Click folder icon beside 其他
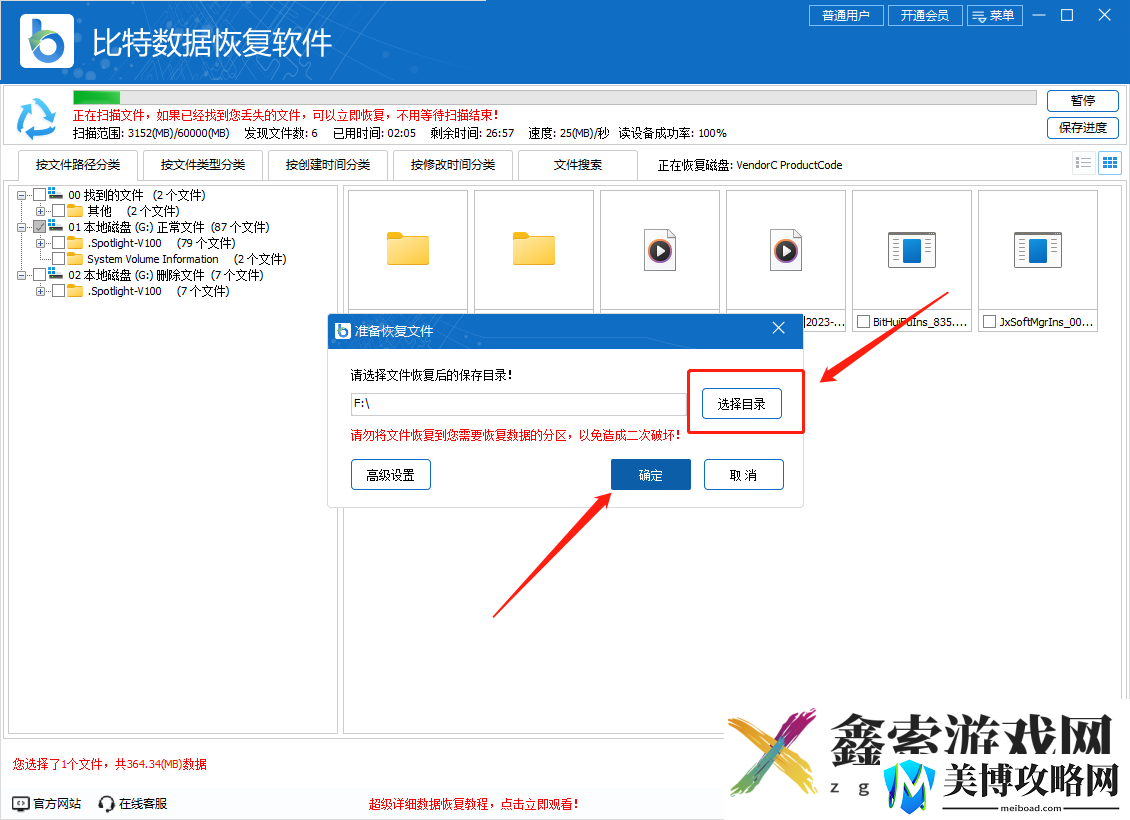1130x820 pixels. 75,210
